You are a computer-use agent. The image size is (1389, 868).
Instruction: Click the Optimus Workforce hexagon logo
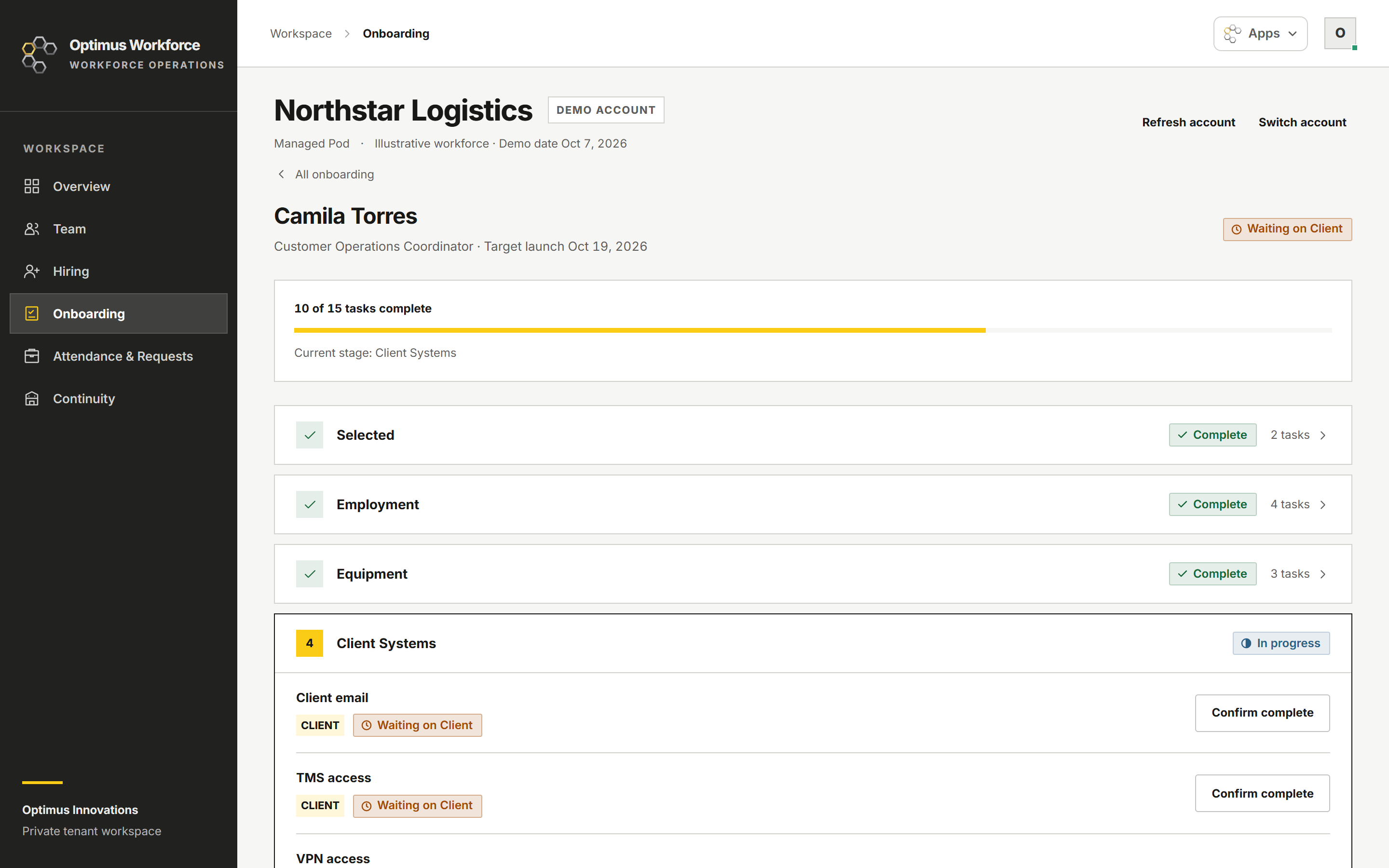[39, 54]
